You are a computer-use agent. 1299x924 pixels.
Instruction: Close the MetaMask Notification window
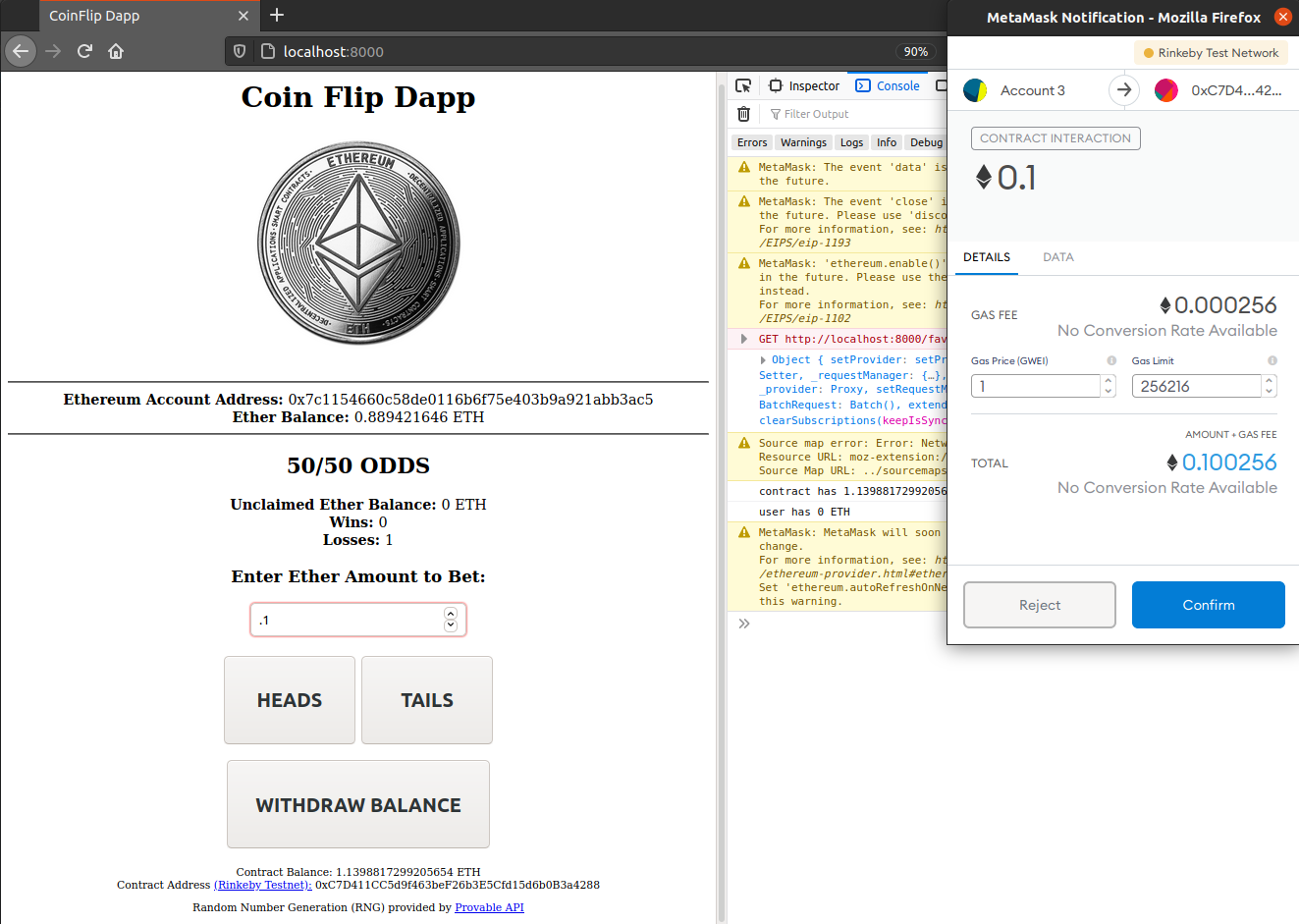click(x=1282, y=17)
